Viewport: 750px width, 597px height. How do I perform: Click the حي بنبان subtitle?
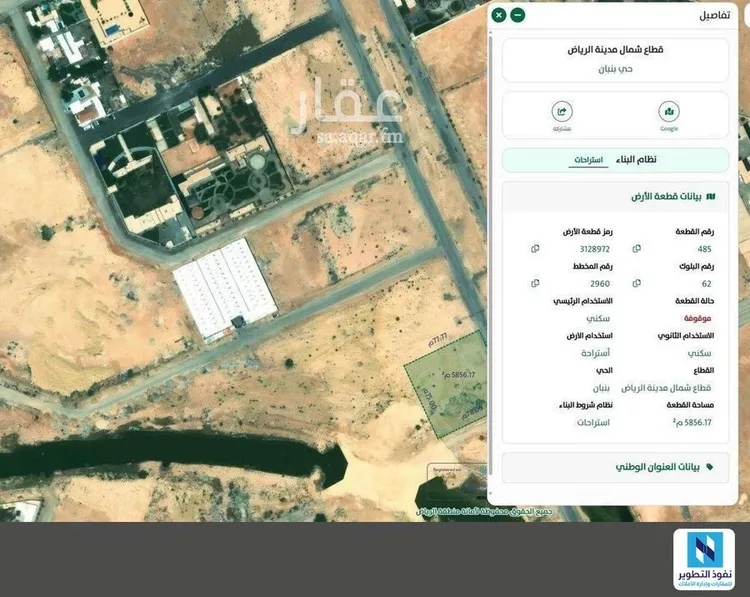click(615, 69)
